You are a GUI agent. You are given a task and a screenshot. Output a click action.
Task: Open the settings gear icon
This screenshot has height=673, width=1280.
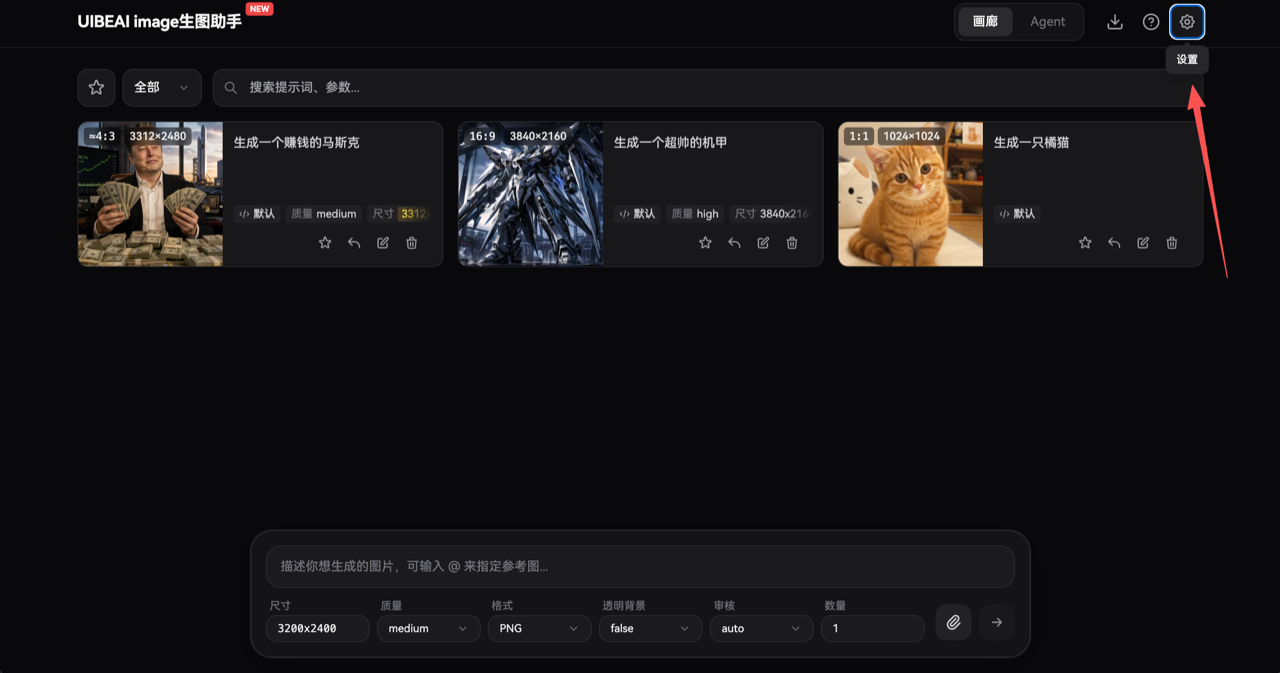1187,22
